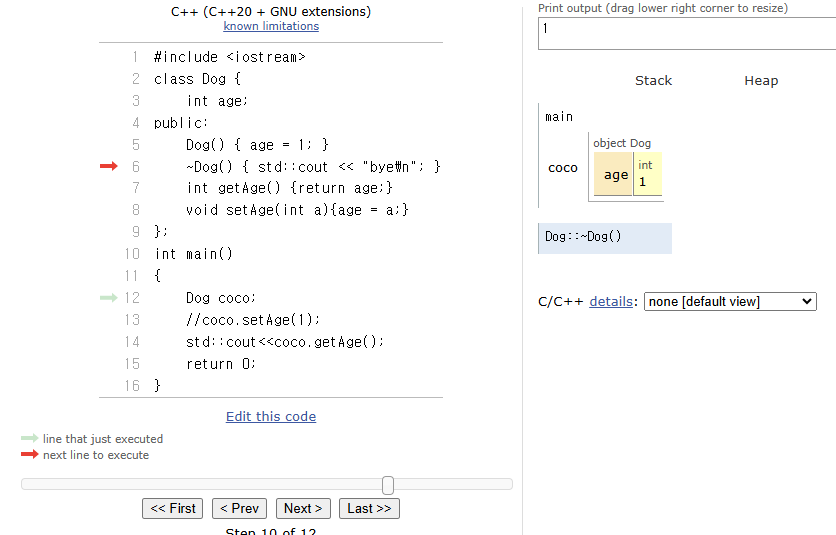Click the 'Print output' label above the box

(663, 8)
